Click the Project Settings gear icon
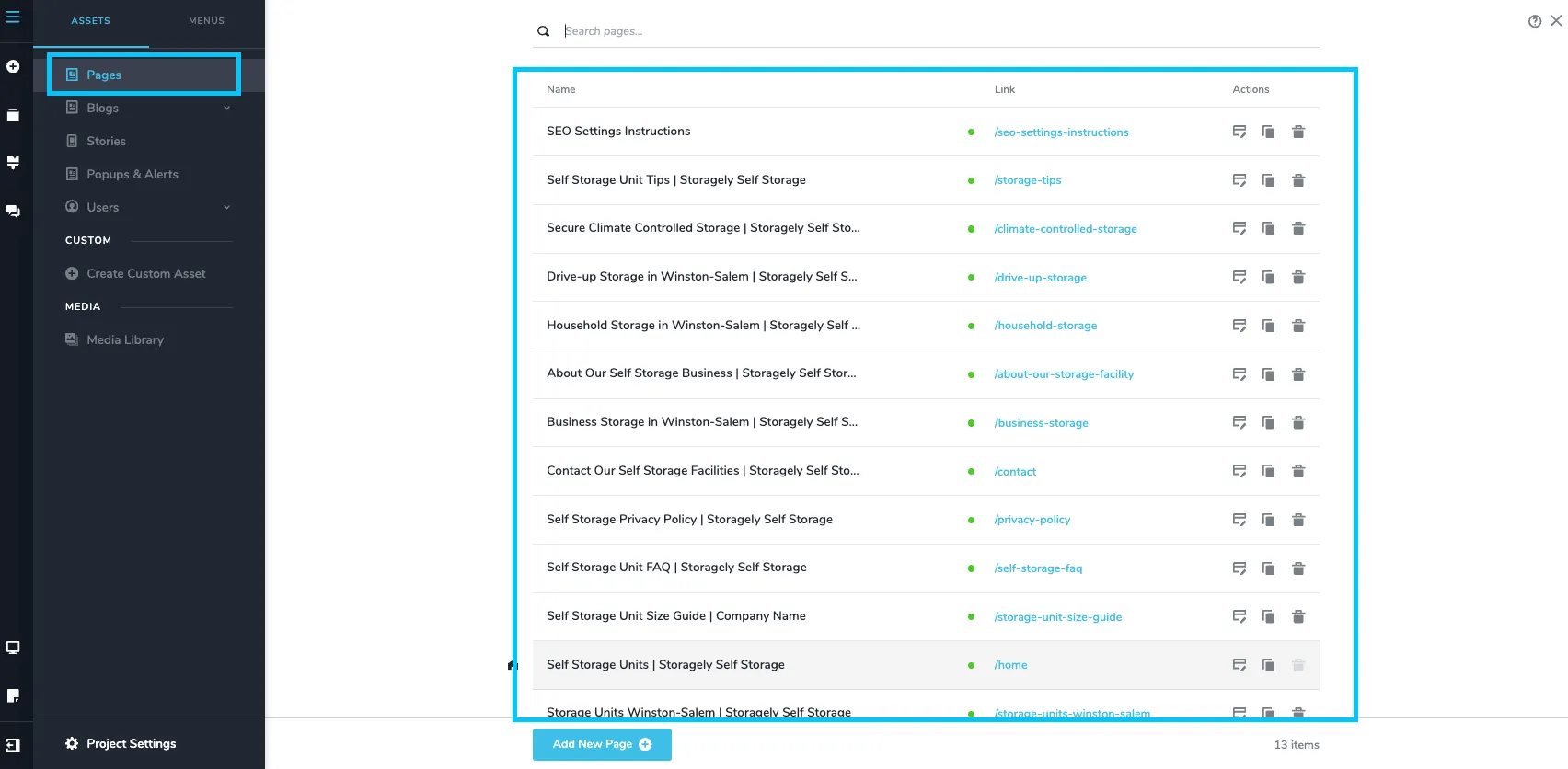 [72, 743]
